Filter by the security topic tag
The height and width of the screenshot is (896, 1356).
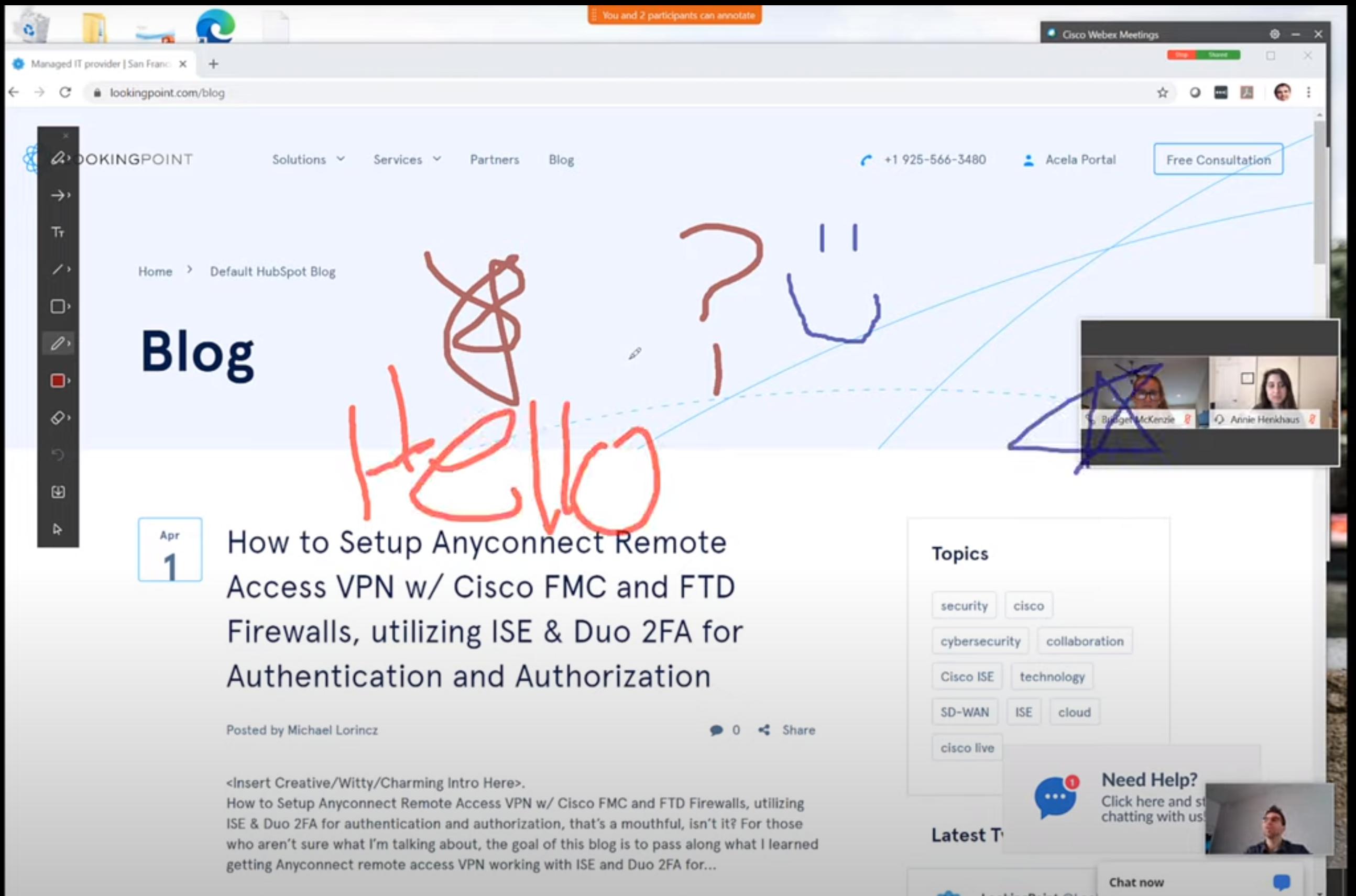[x=964, y=605]
